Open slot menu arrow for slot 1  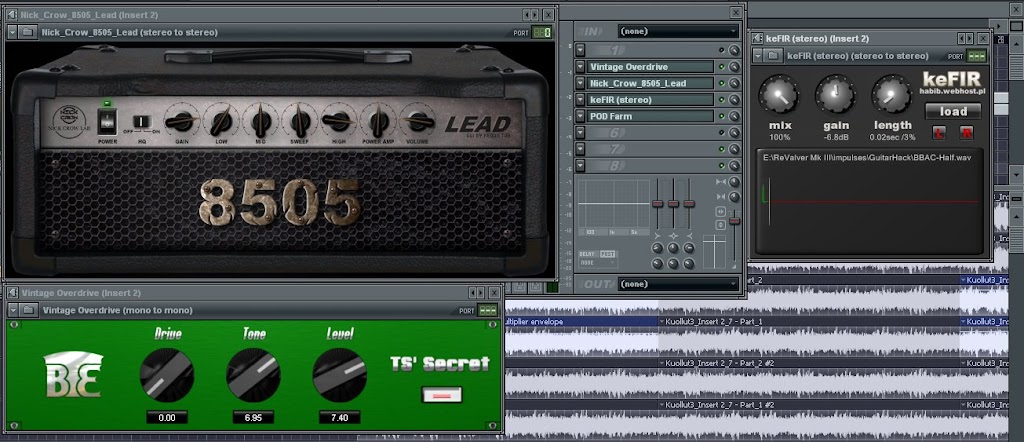[x=580, y=50]
